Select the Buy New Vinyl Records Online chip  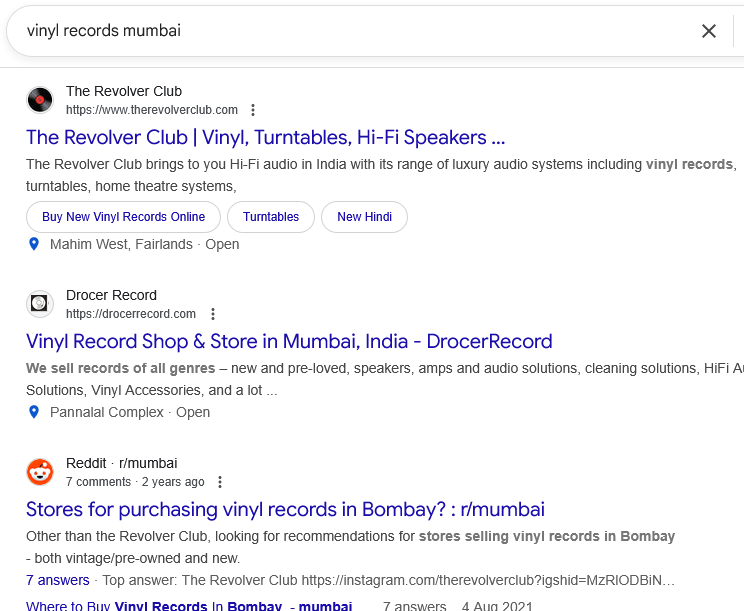point(123,217)
